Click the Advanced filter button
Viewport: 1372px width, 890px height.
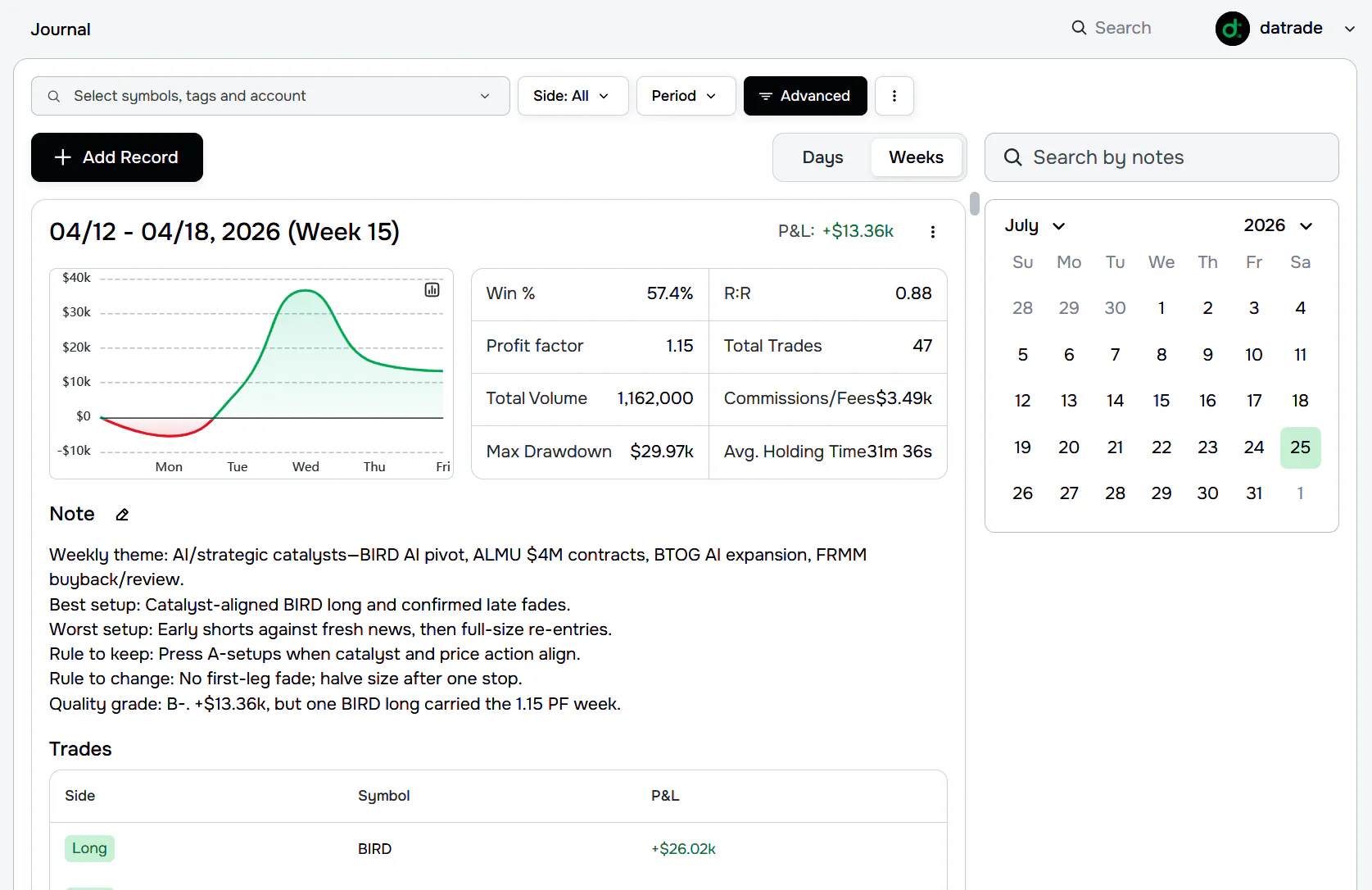click(x=805, y=96)
